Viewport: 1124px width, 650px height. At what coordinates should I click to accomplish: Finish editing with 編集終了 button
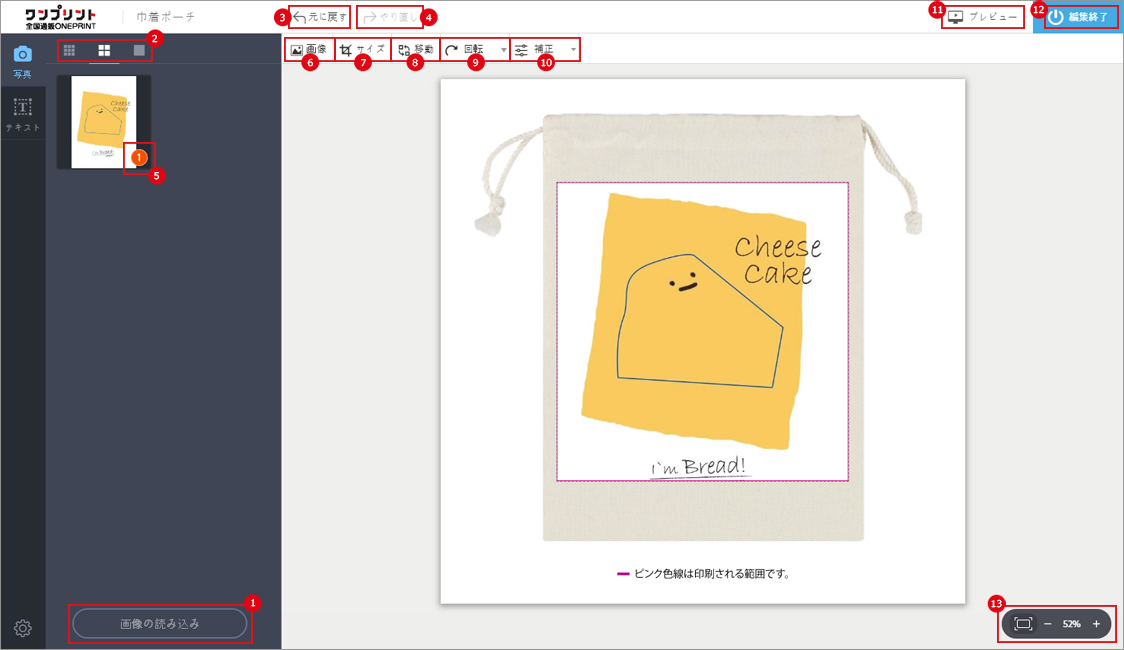(1078, 17)
